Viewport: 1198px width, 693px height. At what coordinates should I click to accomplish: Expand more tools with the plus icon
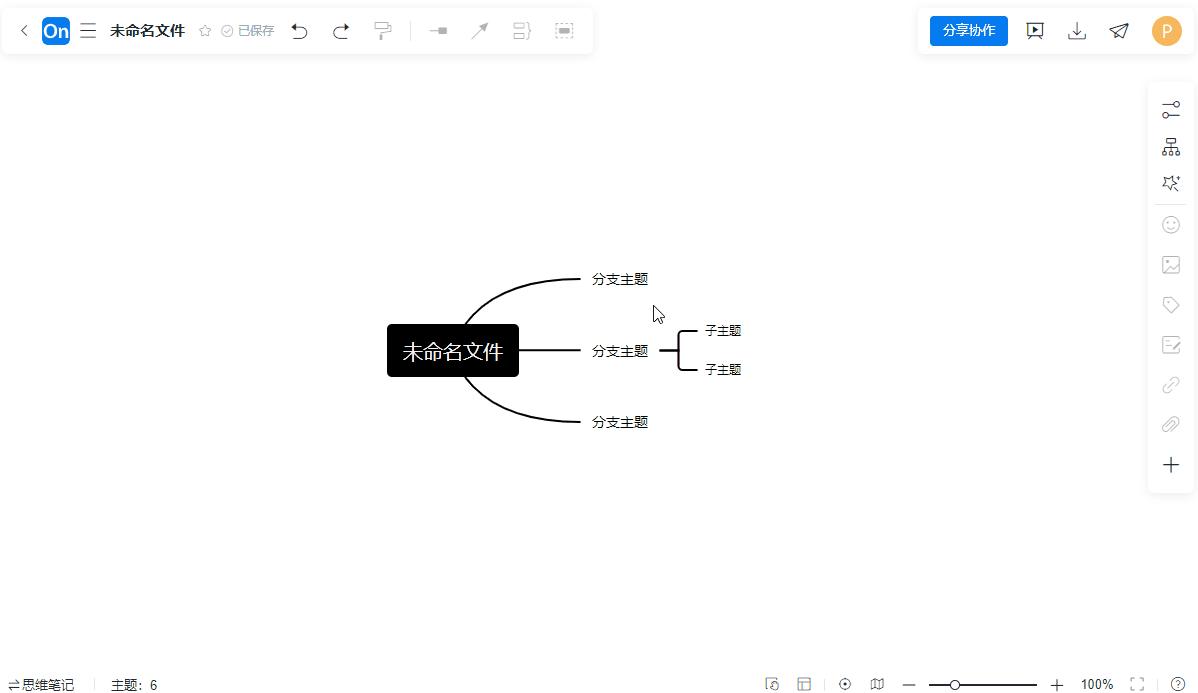tap(1171, 464)
